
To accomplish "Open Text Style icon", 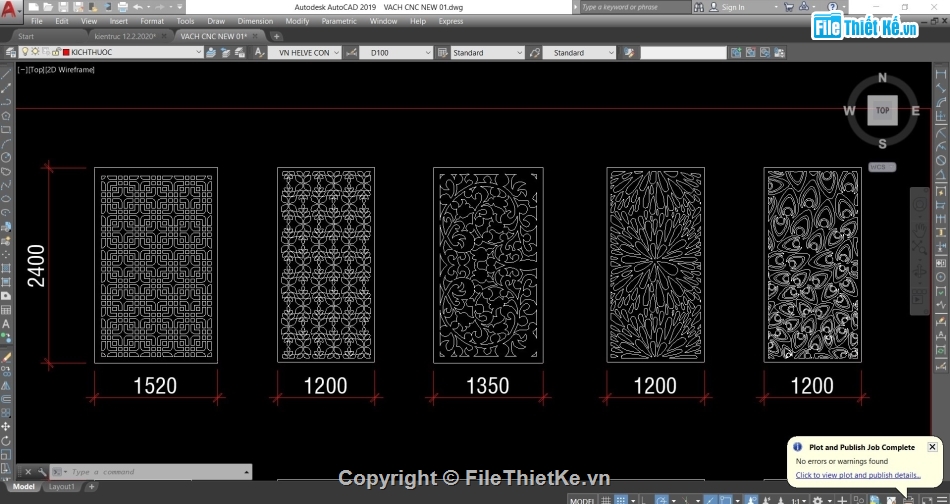I will pos(259,53).
